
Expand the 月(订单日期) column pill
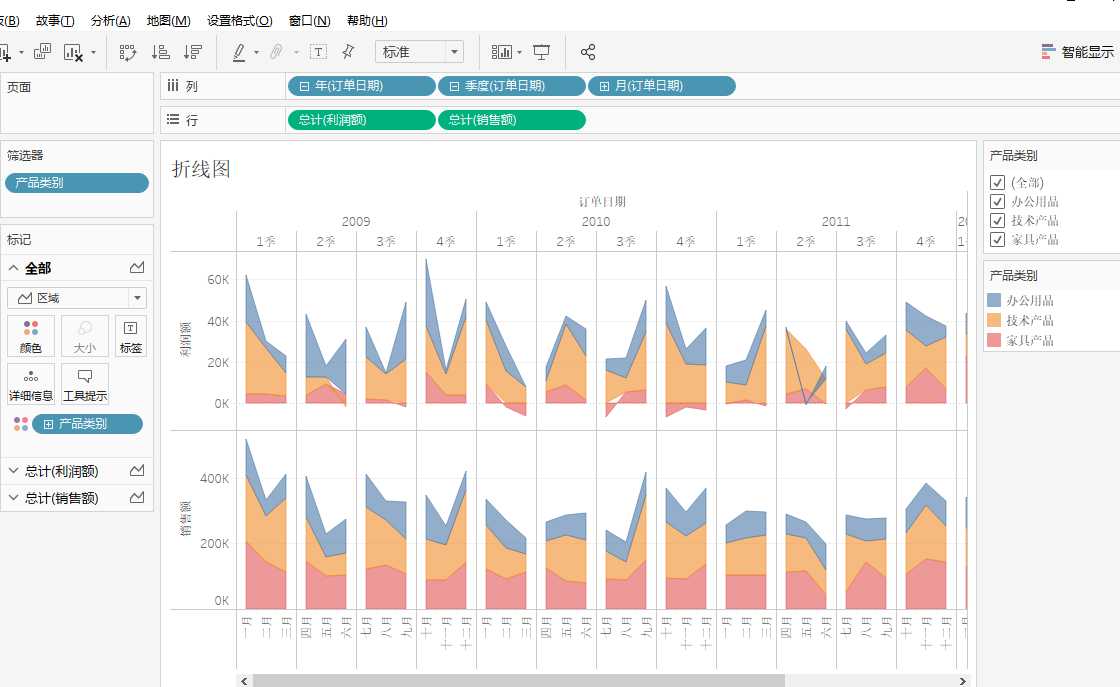click(604, 86)
